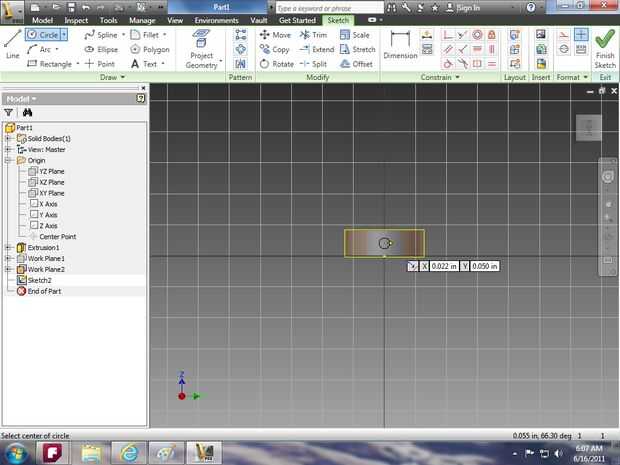
Task: Select the Text tool
Action: pos(144,64)
